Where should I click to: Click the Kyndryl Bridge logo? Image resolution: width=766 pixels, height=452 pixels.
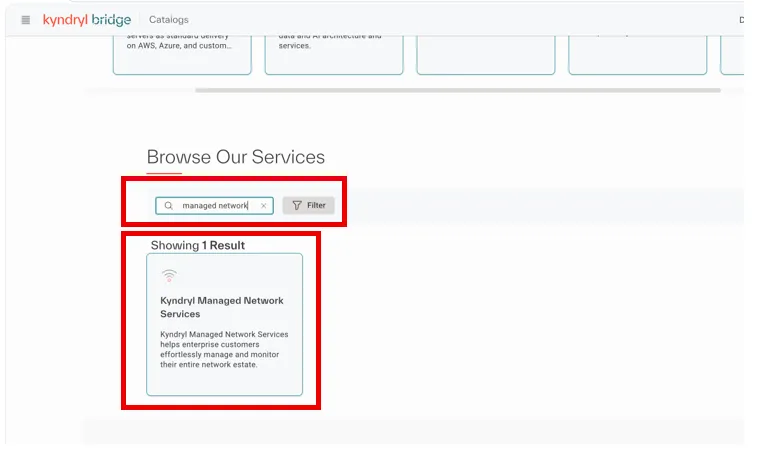(87, 20)
